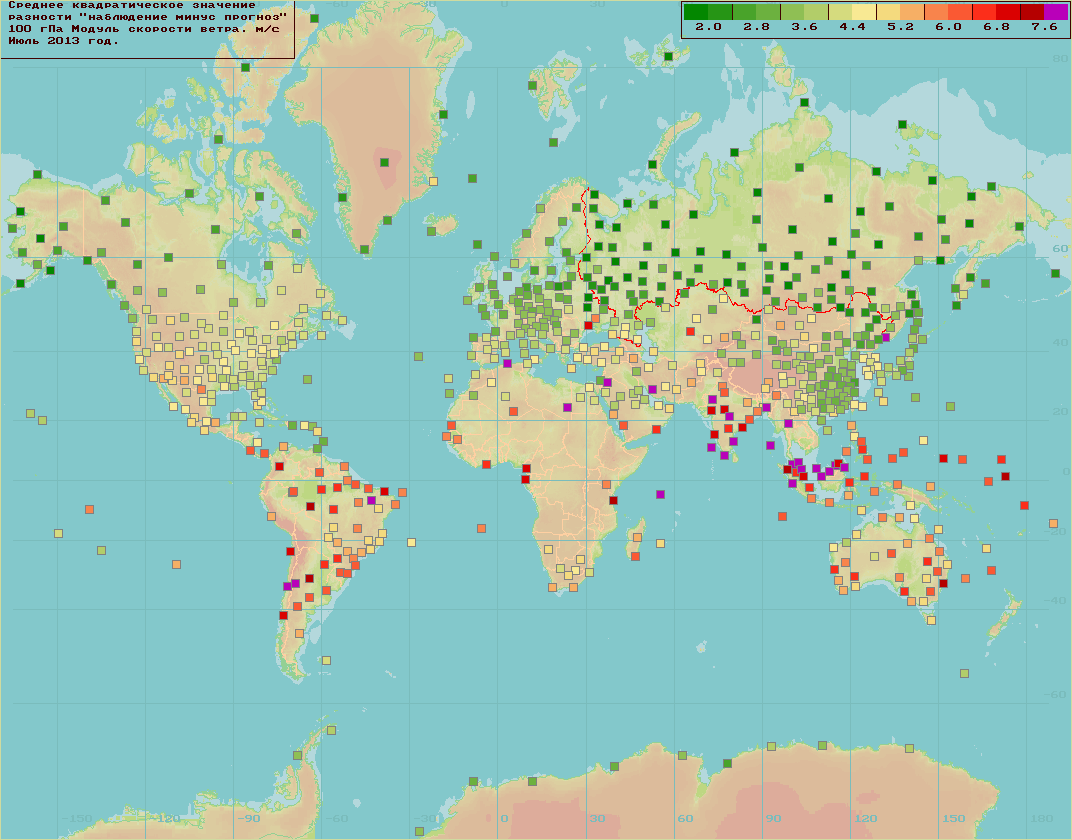
Task: Select the legend value 5.2
Action: point(900,27)
